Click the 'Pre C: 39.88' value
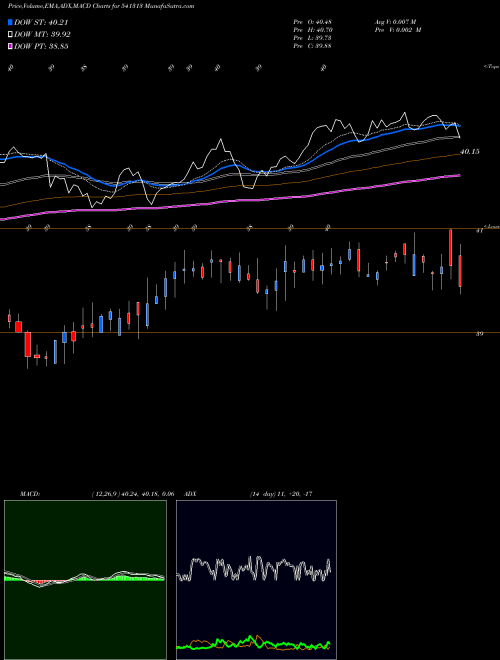The image size is (500, 660). tap(312, 45)
